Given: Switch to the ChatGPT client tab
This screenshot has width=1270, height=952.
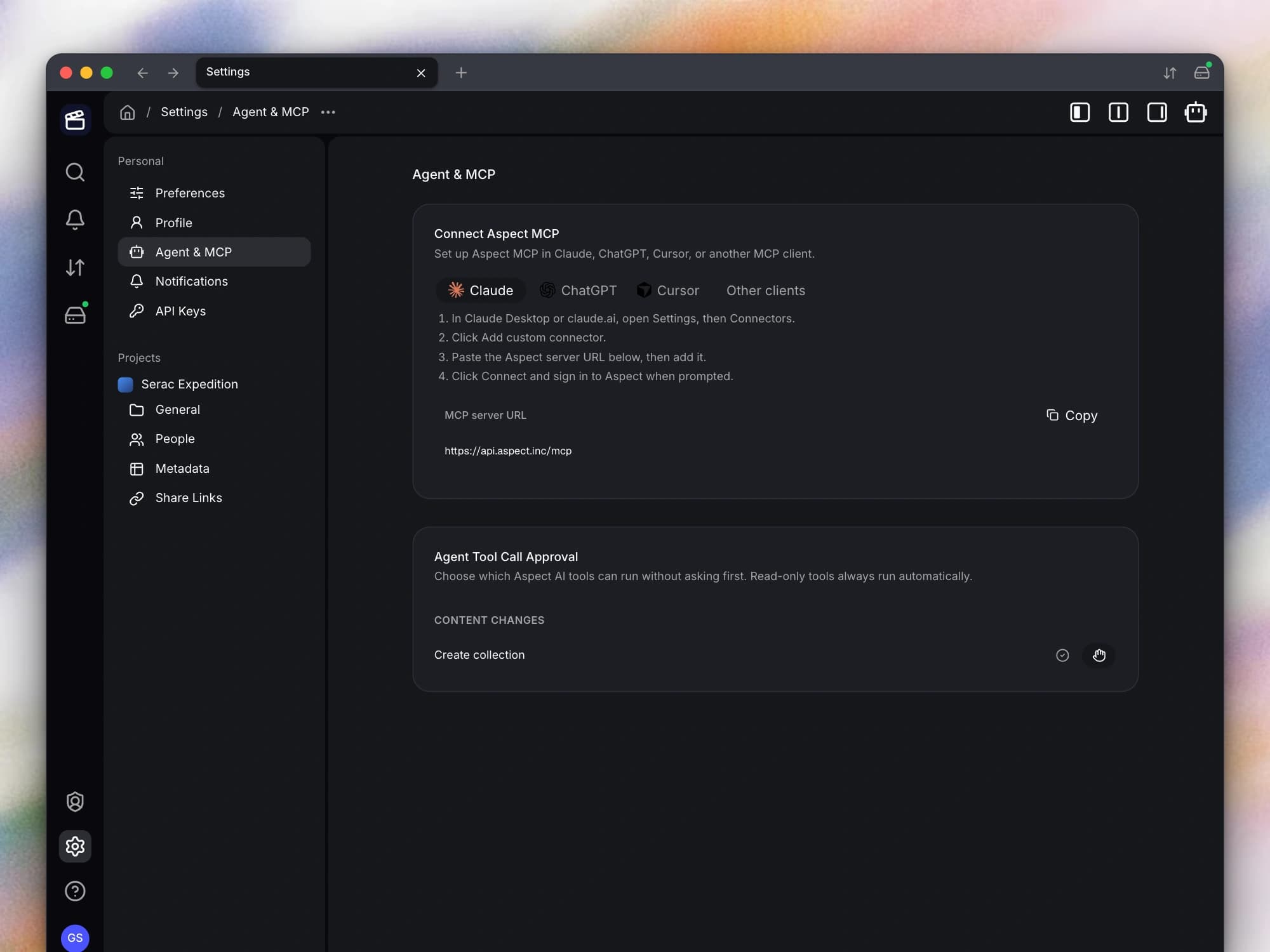Looking at the screenshot, I should point(578,290).
